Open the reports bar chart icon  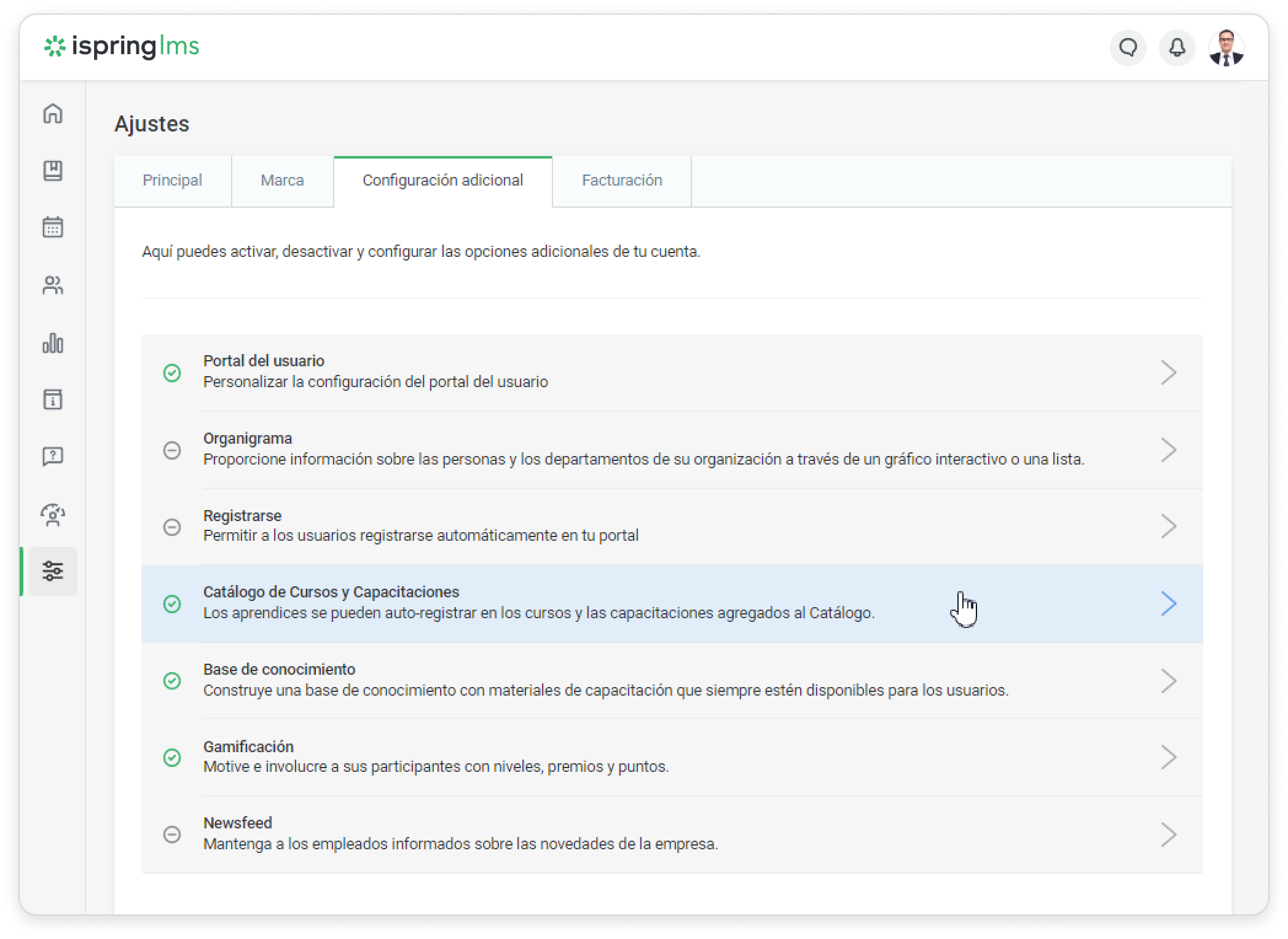click(53, 343)
